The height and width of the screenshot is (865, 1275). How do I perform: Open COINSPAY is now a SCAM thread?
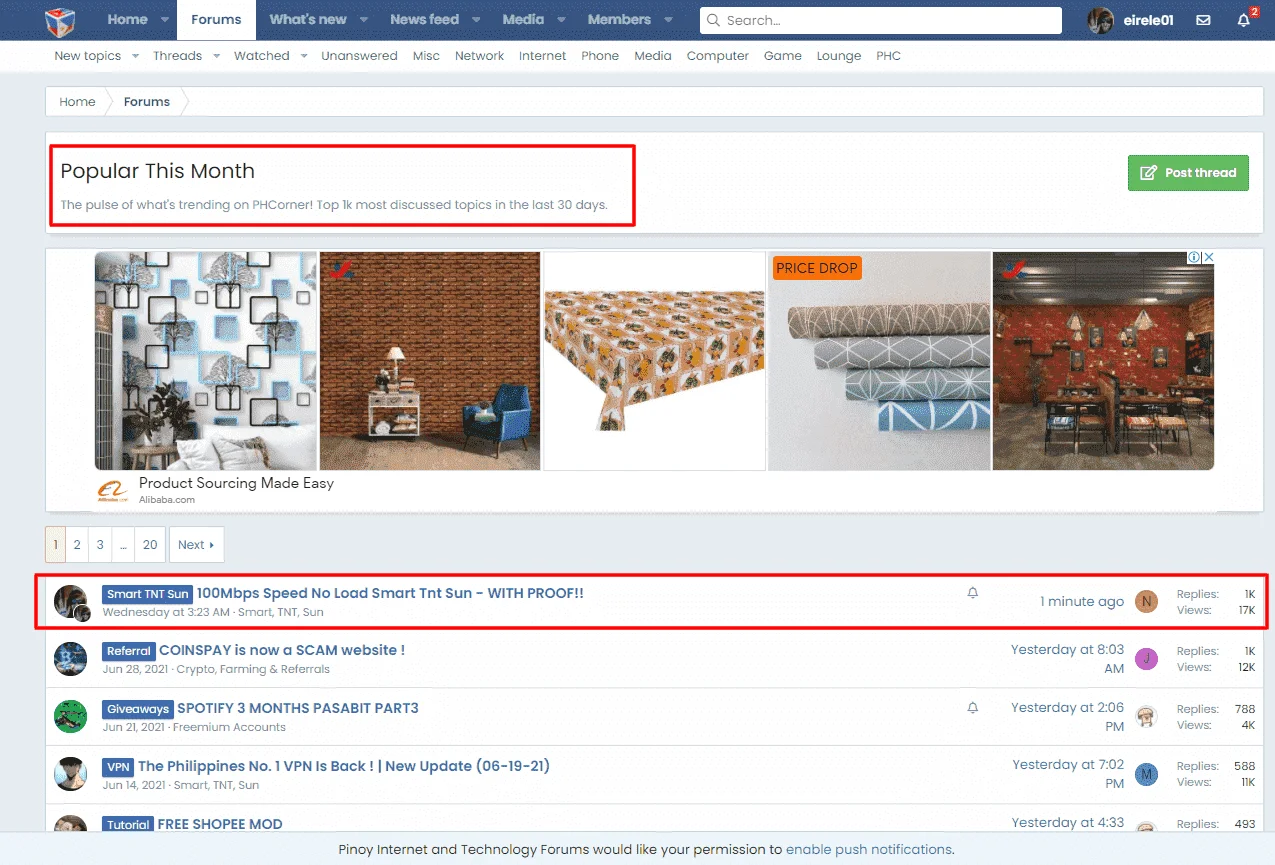point(282,650)
